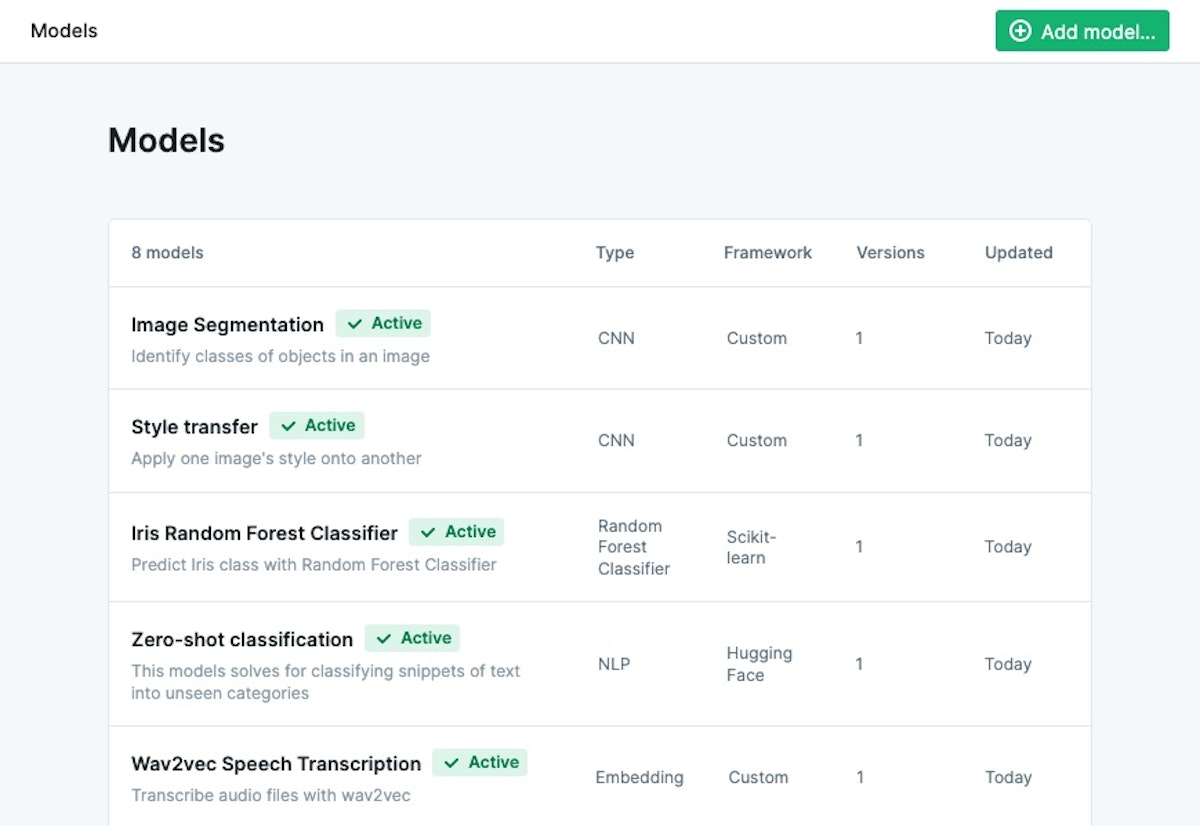Click 'Transcribe audio files with wav2vec'
Viewport: 1200px width, 826px height.
271,796
